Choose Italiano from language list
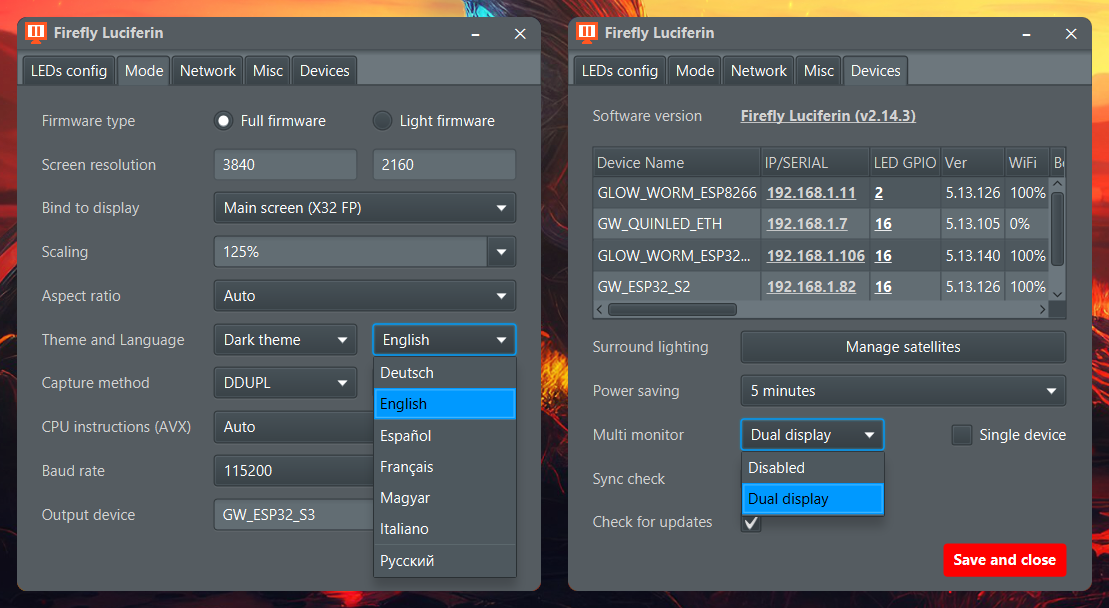 tap(444, 529)
